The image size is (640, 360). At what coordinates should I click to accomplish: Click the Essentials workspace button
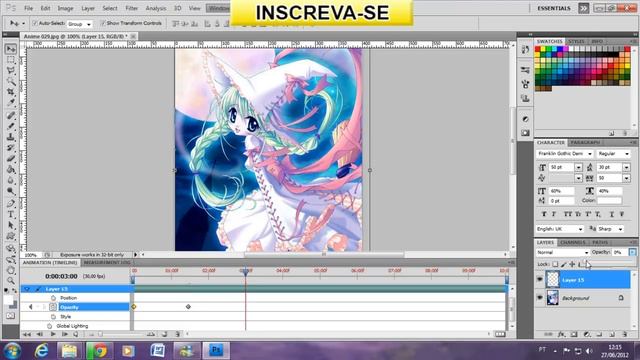click(554, 8)
